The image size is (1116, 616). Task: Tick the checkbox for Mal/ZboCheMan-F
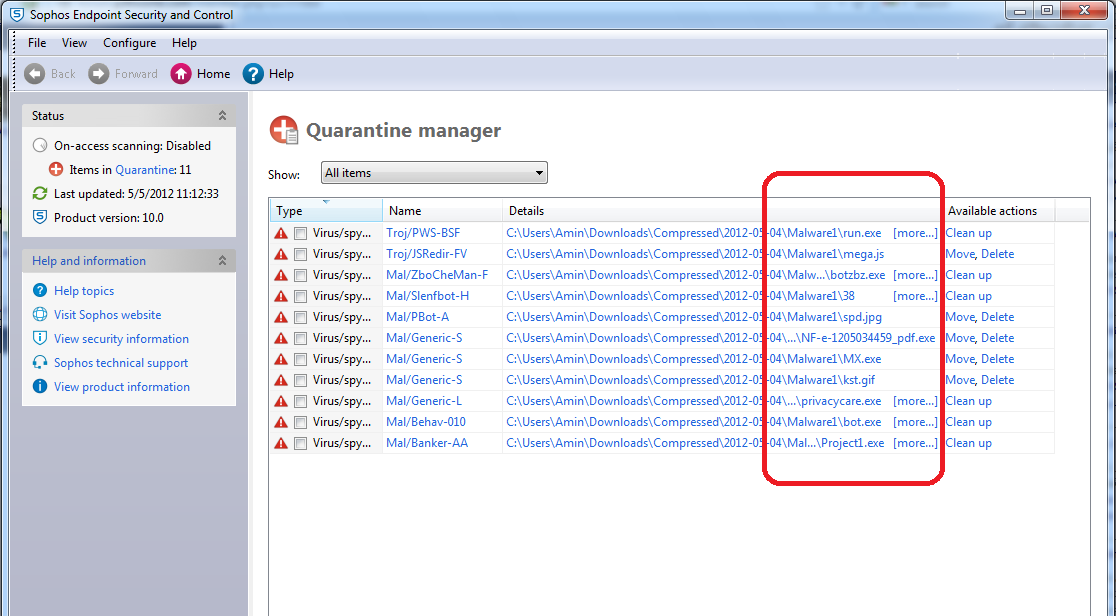pos(300,276)
